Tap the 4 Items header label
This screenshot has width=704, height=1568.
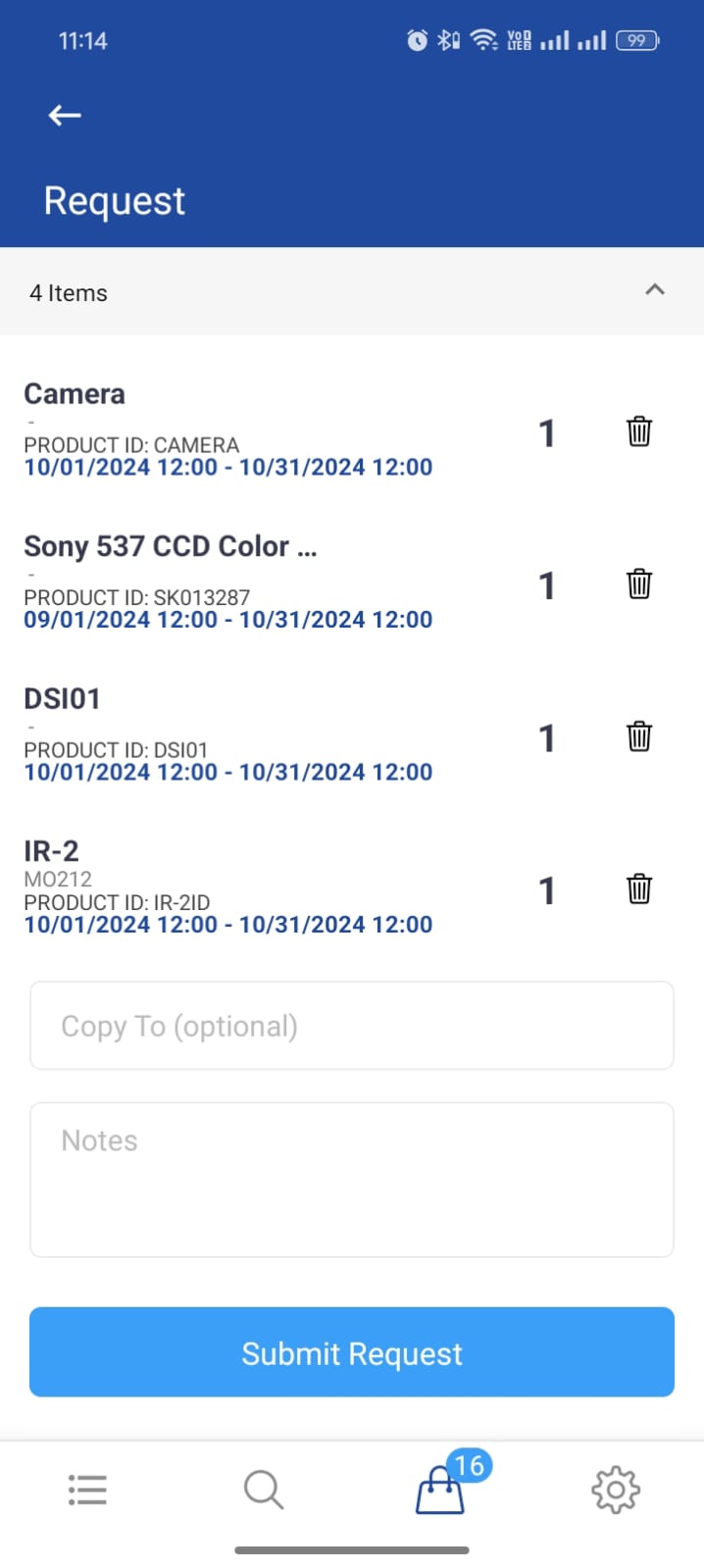pyautogui.click(x=69, y=293)
